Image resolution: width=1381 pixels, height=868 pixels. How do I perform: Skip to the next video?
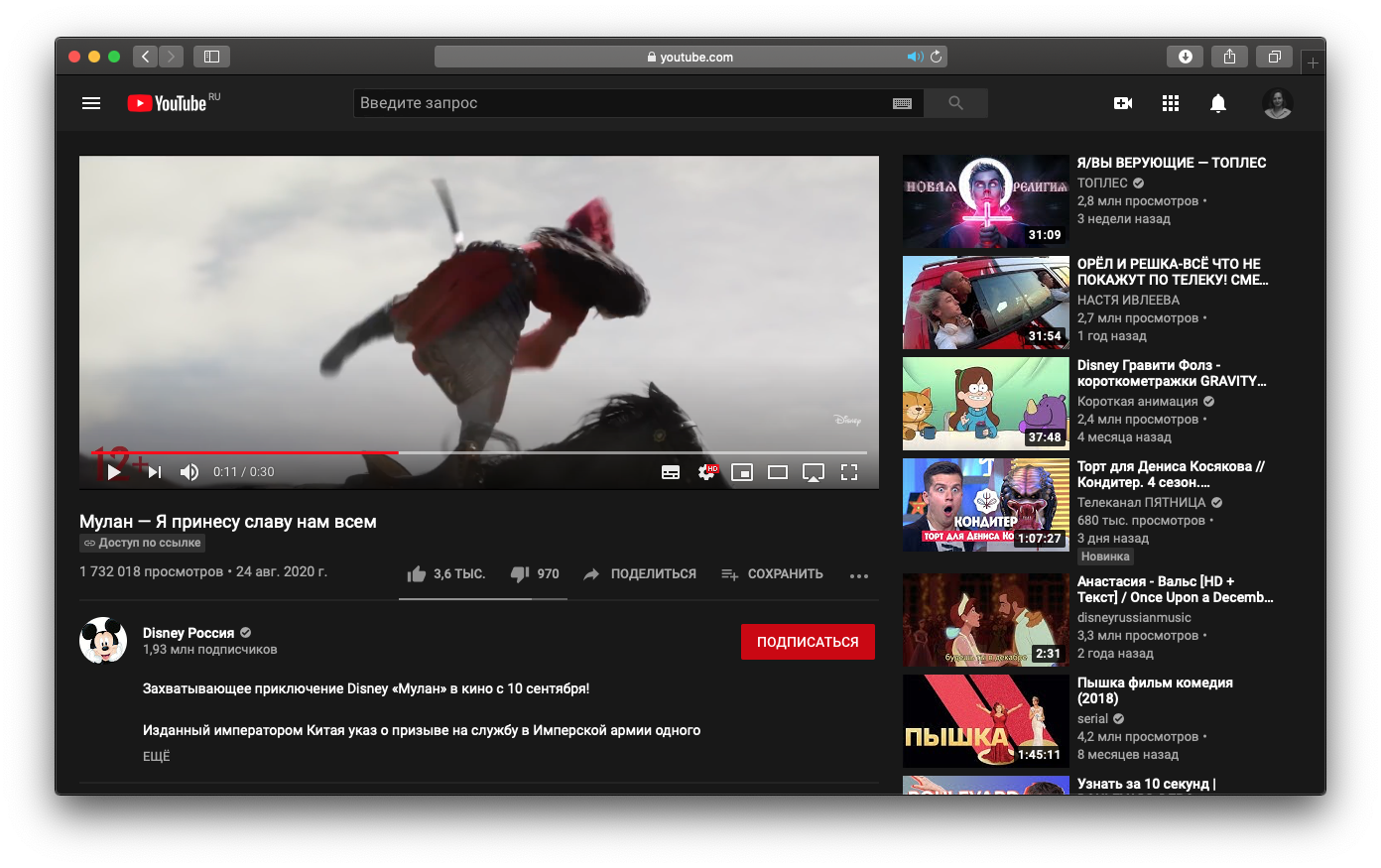[x=154, y=472]
